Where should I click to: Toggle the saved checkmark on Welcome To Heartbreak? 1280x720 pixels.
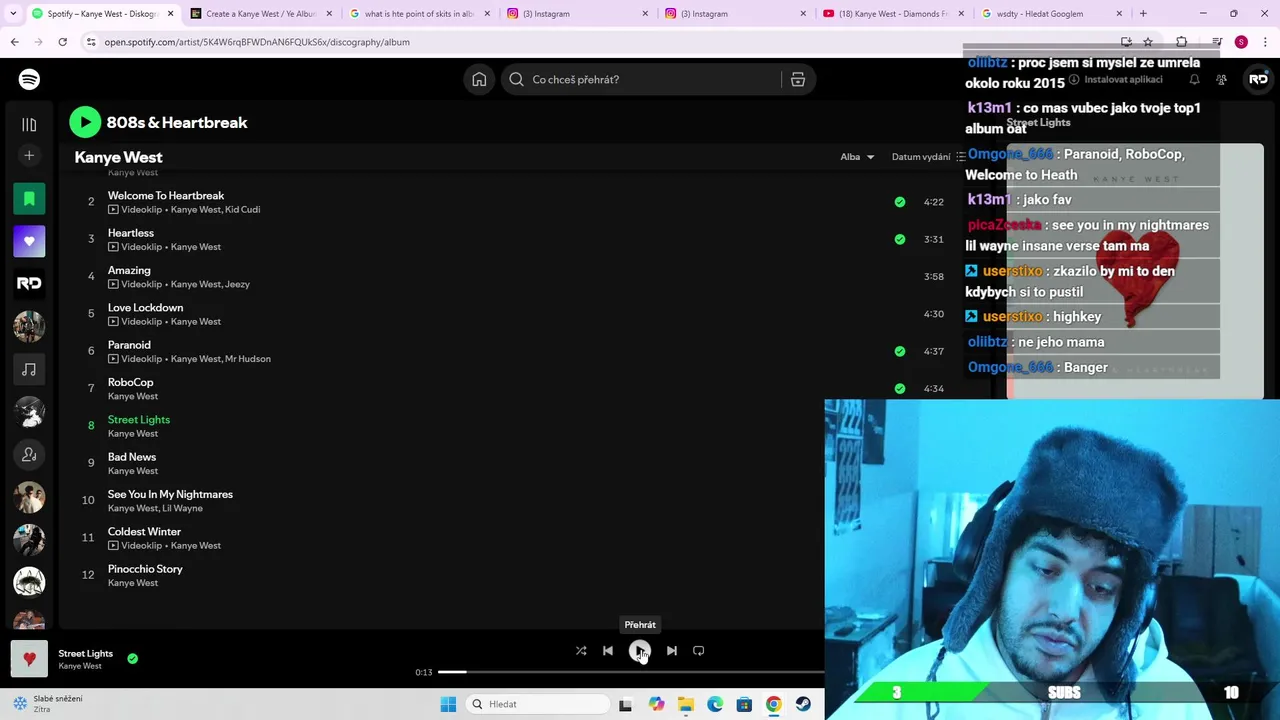click(900, 202)
